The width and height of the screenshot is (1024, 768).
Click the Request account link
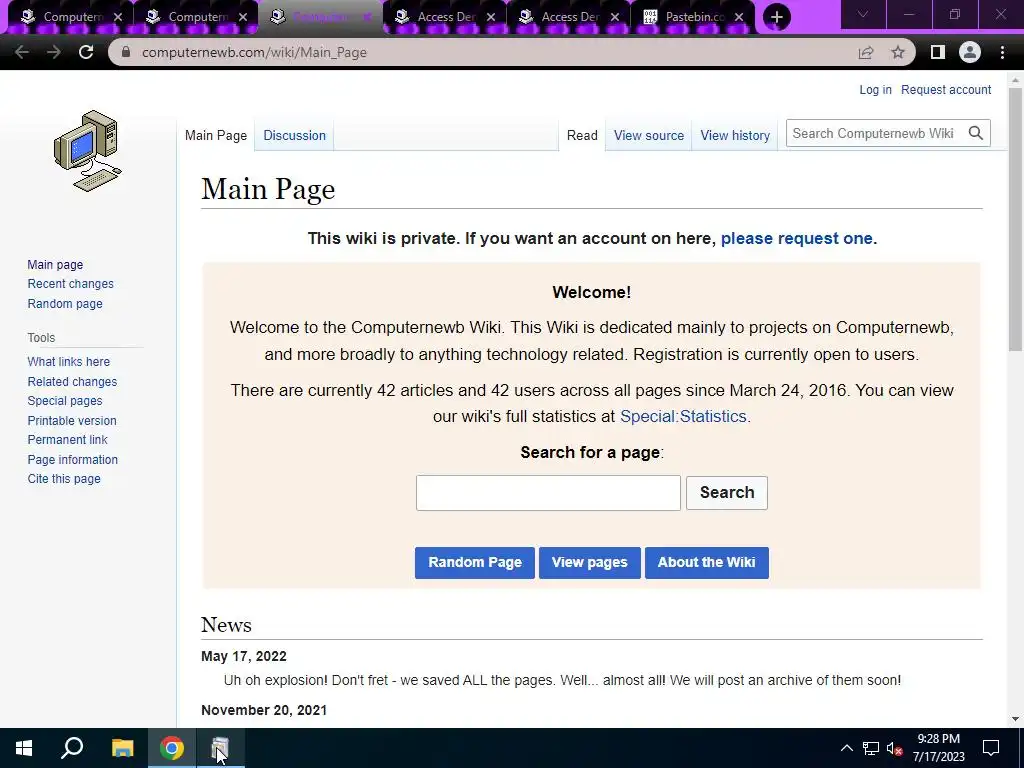pos(946,89)
